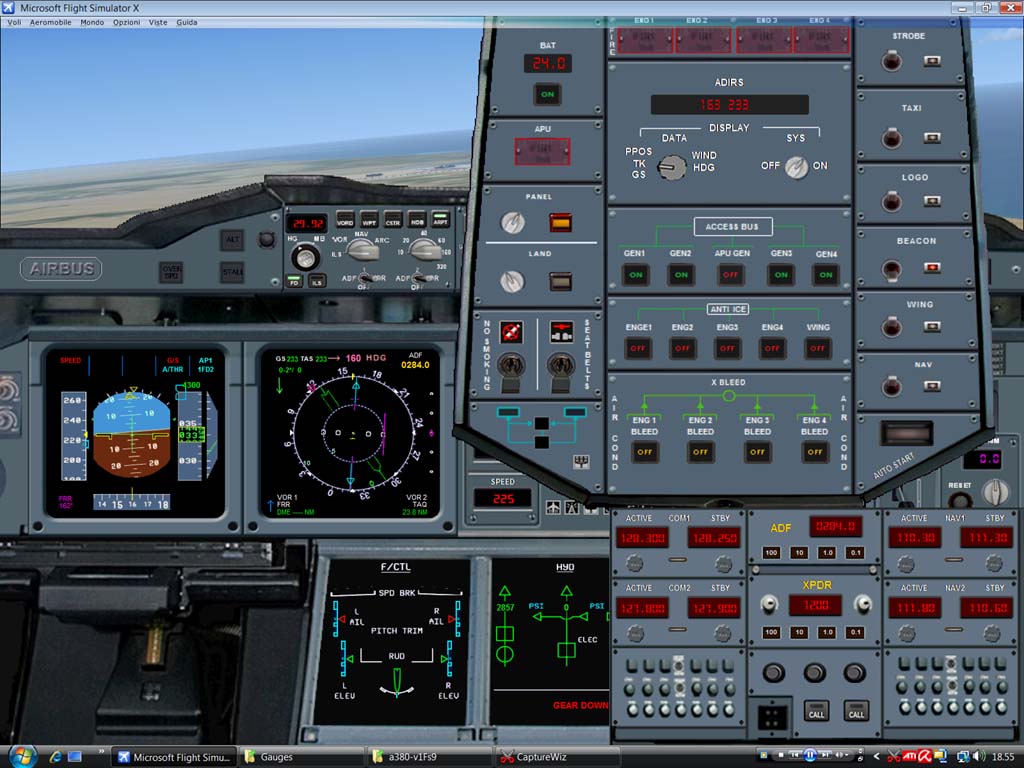
Task: Toggle GEN4 ON button
Action: click(x=826, y=275)
